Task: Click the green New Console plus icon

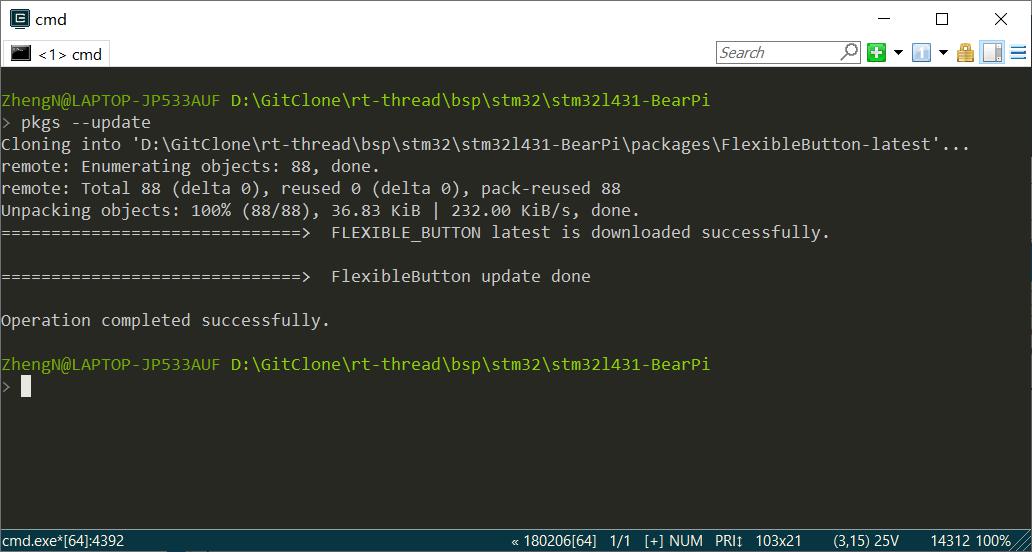Action: tap(876, 53)
